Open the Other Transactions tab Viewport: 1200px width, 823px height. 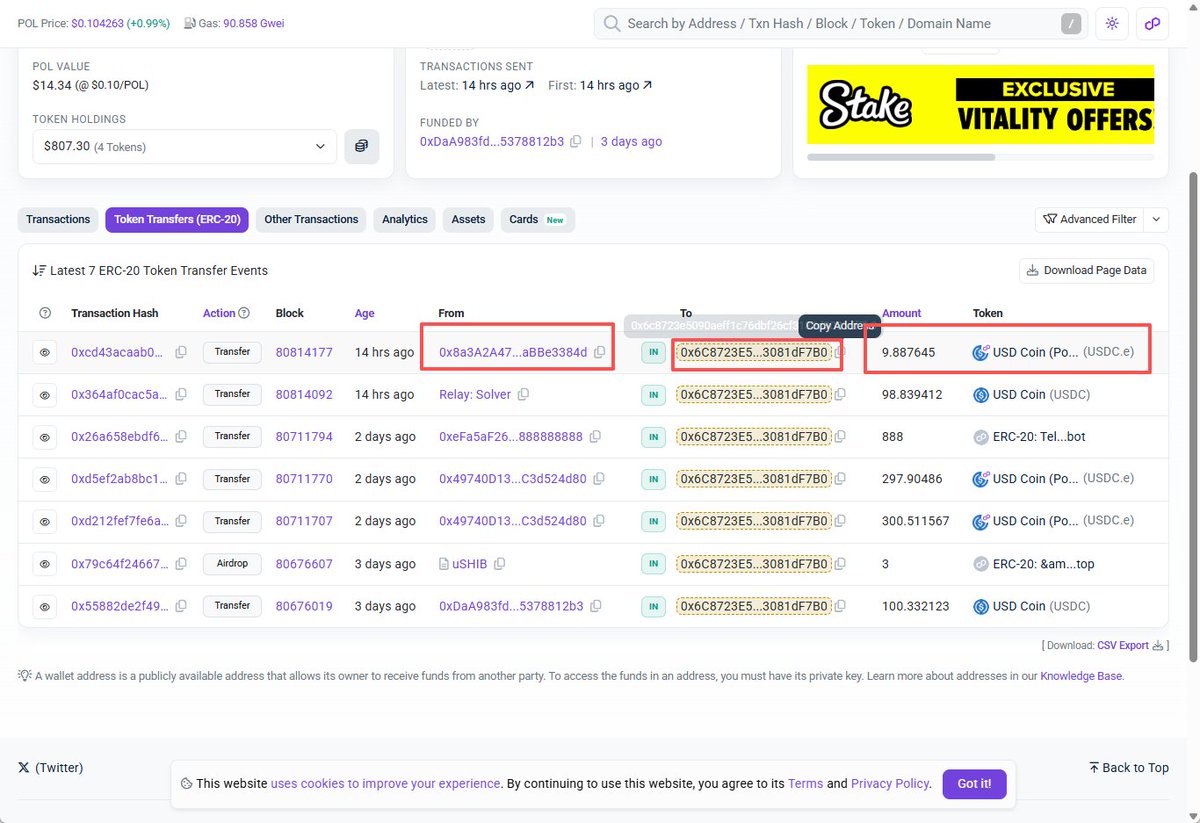coord(311,219)
